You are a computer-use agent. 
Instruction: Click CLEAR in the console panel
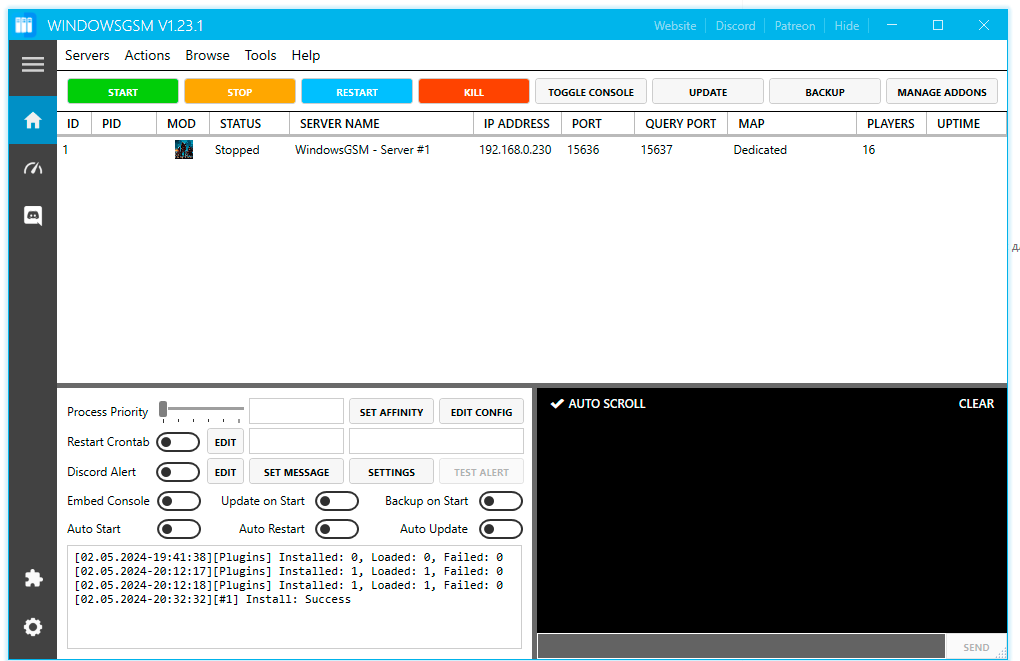tap(976, 403)
